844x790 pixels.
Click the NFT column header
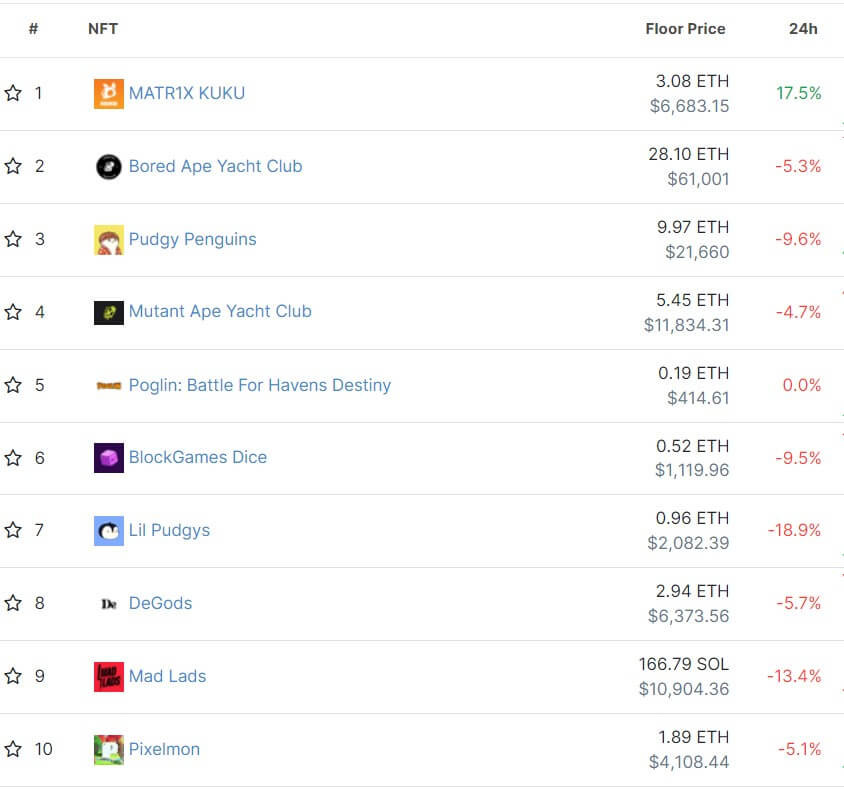coord(103,29)
